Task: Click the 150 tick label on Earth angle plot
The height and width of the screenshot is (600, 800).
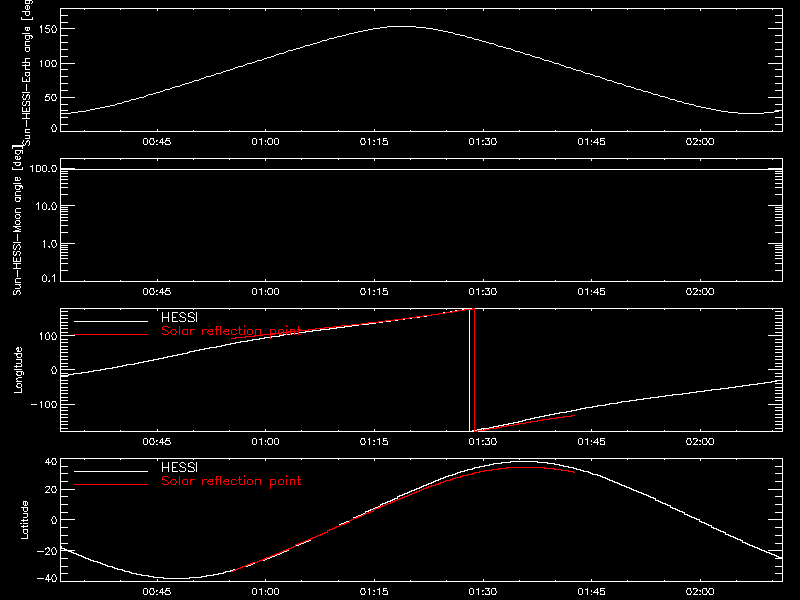Action: 47,29
